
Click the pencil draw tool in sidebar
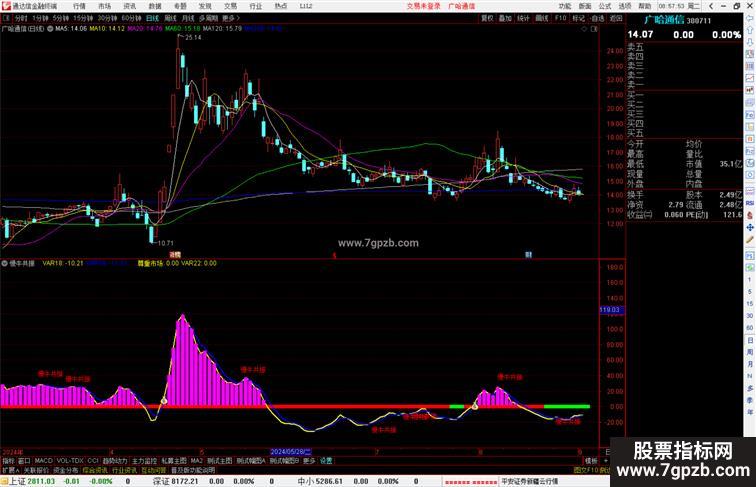(750, 240)
